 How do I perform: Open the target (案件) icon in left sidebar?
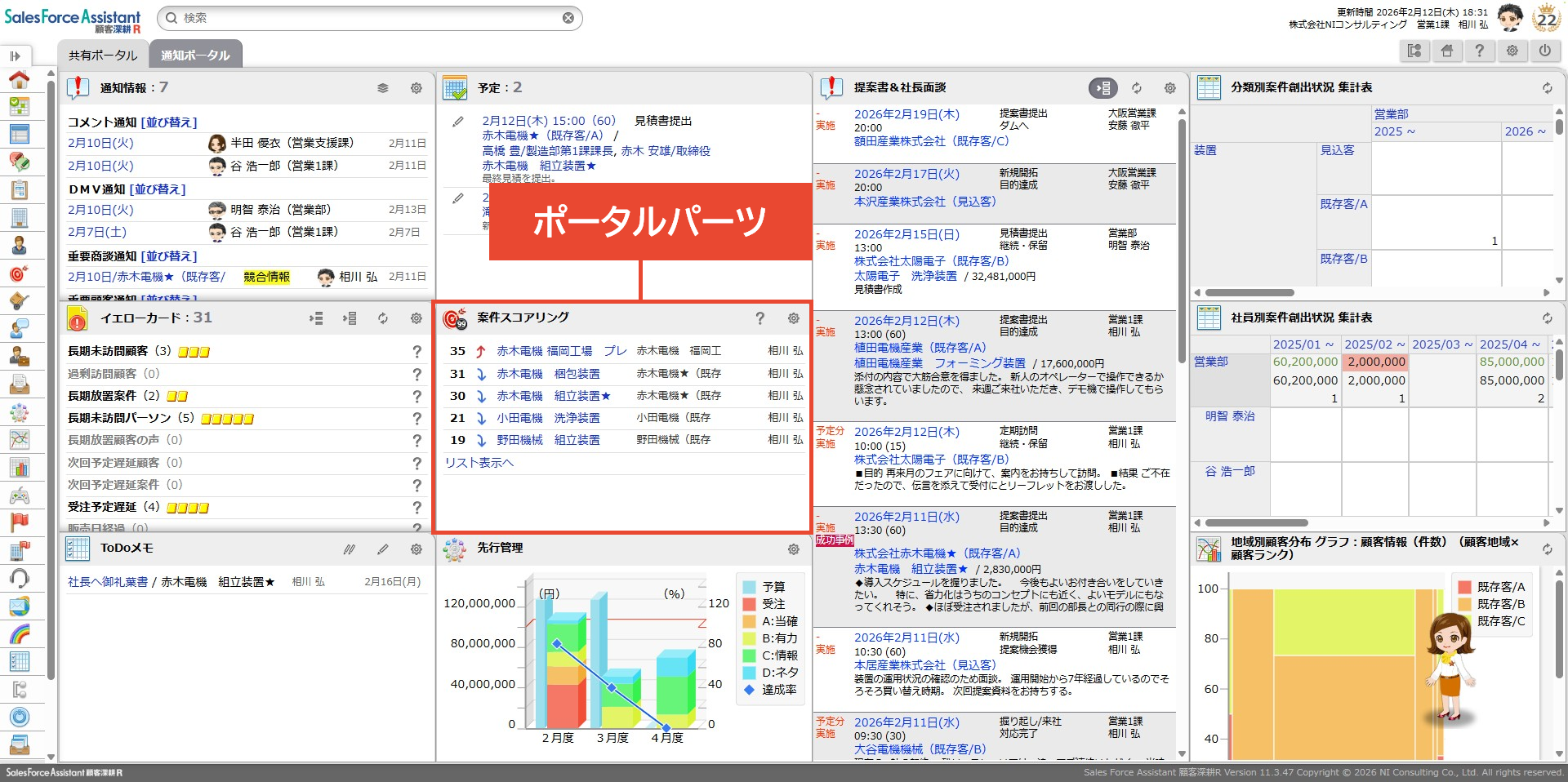[19, 273]
